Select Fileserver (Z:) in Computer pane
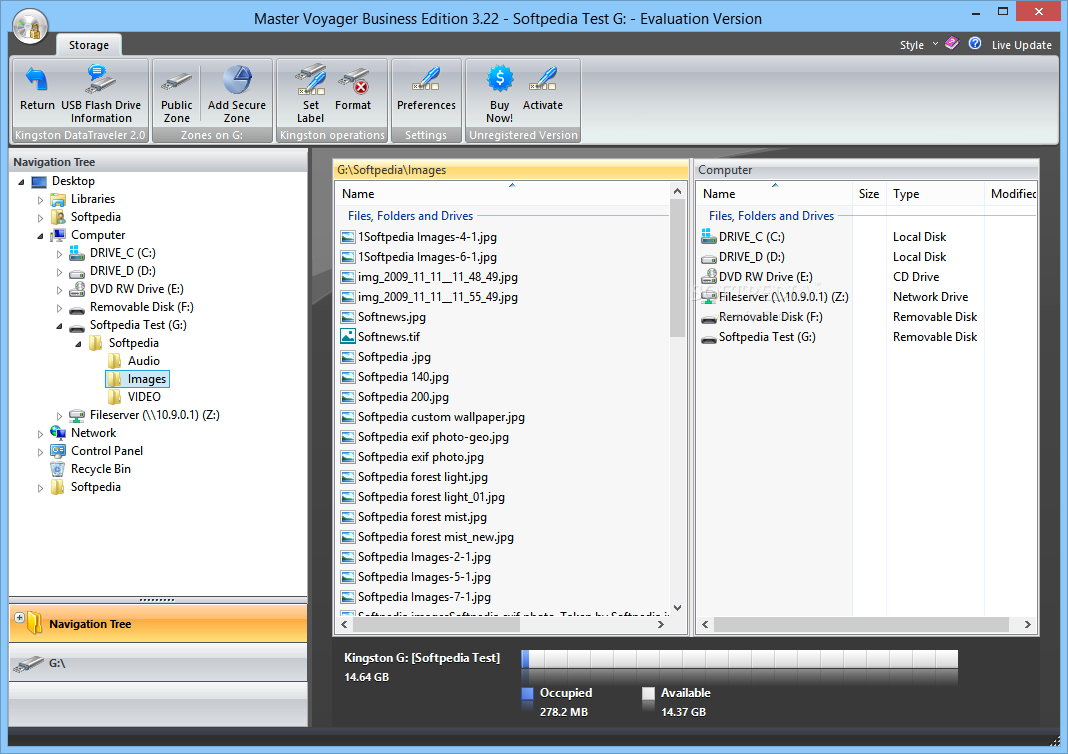1068x754 pixels. (774, 296)
